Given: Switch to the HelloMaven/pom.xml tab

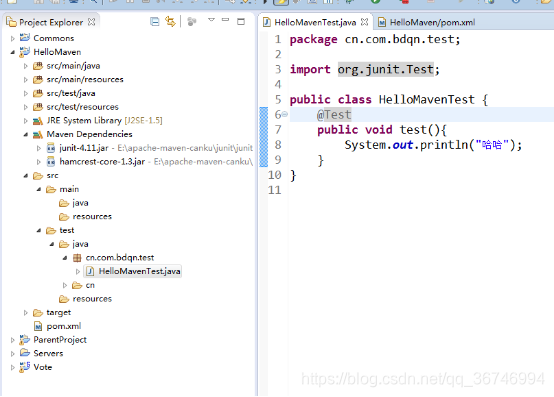Looking at the screenshot, I should (x=427, y=23).
